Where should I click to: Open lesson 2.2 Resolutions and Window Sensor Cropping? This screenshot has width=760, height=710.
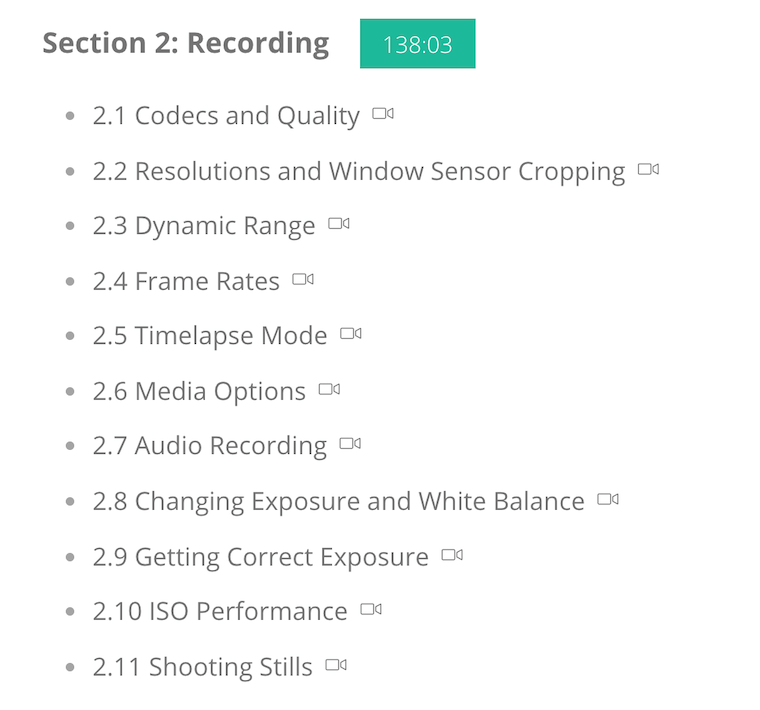pyautogui.click(x=359, y=171)
